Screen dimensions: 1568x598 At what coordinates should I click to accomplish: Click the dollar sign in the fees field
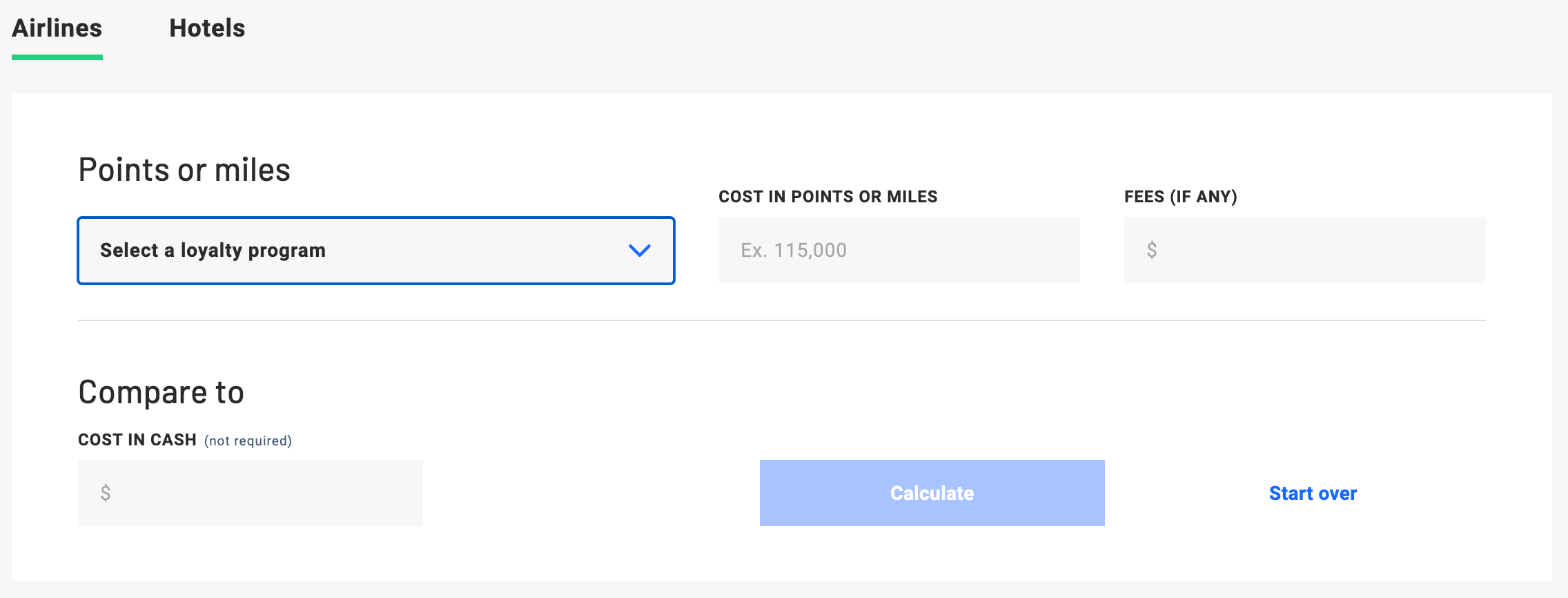[x=1151, y=250]
